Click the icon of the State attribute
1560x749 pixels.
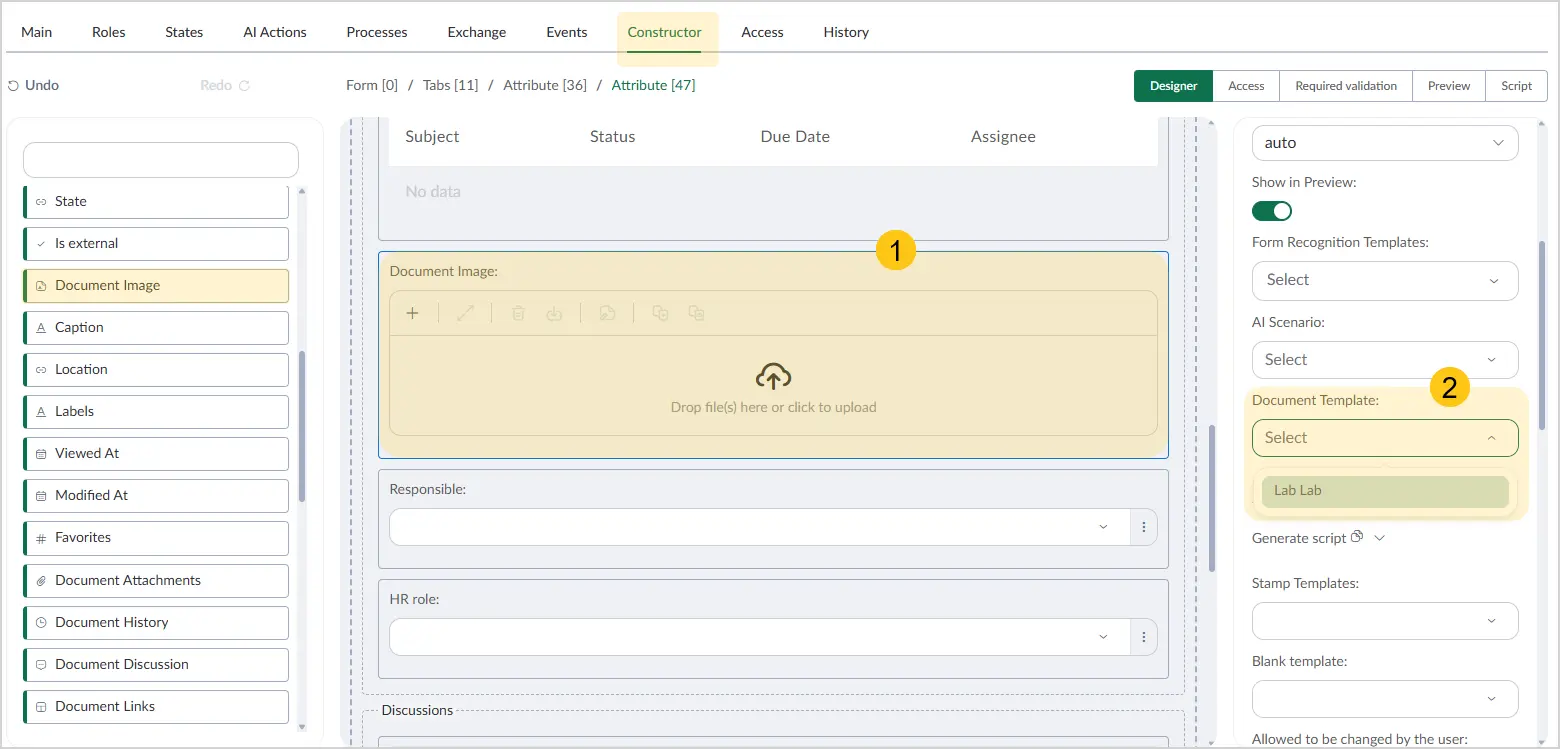click(x=41, y=201)
